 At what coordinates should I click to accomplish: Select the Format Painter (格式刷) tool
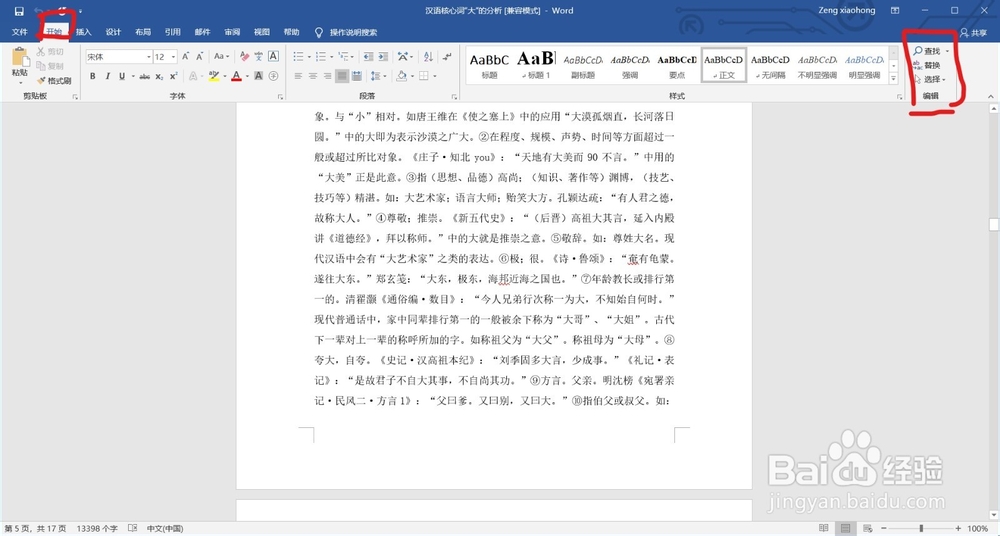[54, 81]
